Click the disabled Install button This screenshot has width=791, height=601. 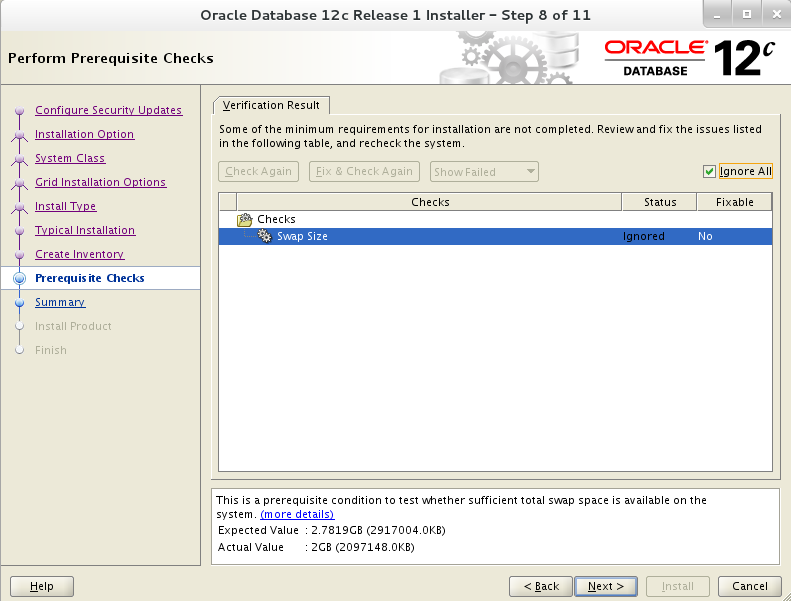[x=677, y=586]
